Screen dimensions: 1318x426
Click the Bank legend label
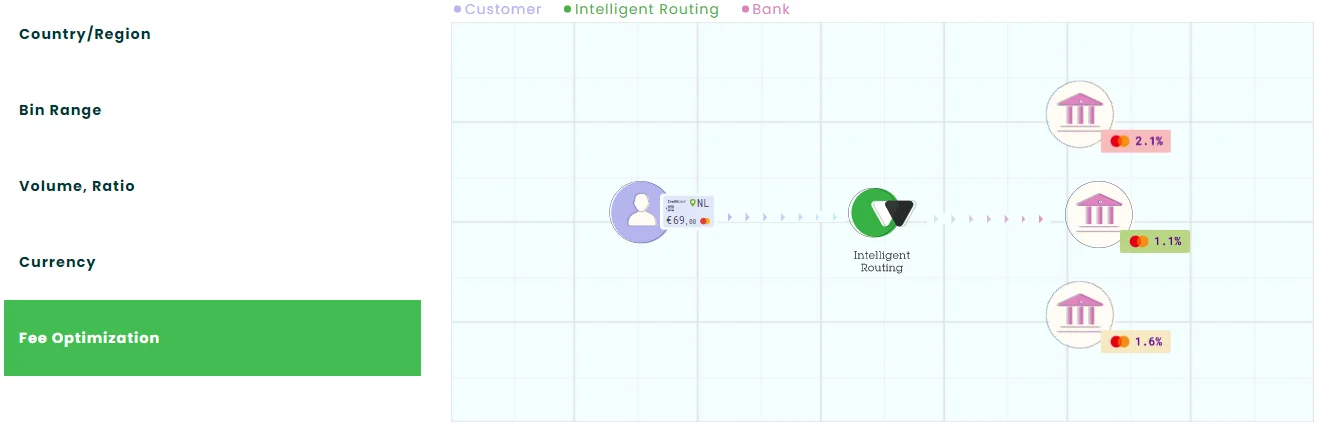pos(771,9)
